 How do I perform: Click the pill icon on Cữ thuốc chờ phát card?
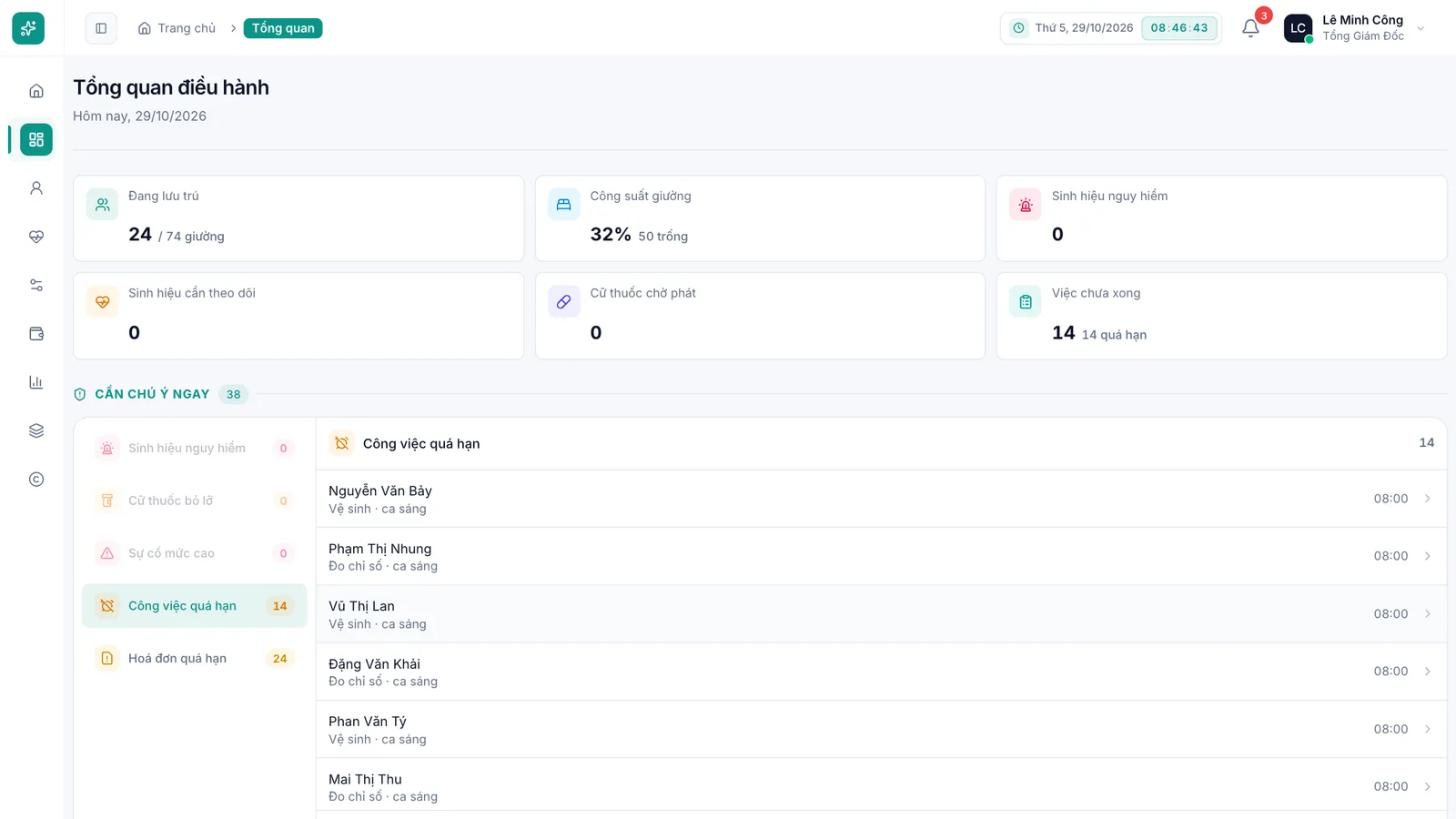pyautogui.click(x=564, y=302)
